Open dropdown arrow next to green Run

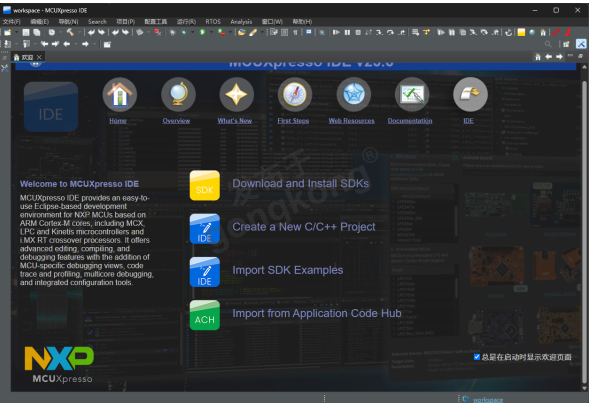pyautogui.click(x=211, y=33)
